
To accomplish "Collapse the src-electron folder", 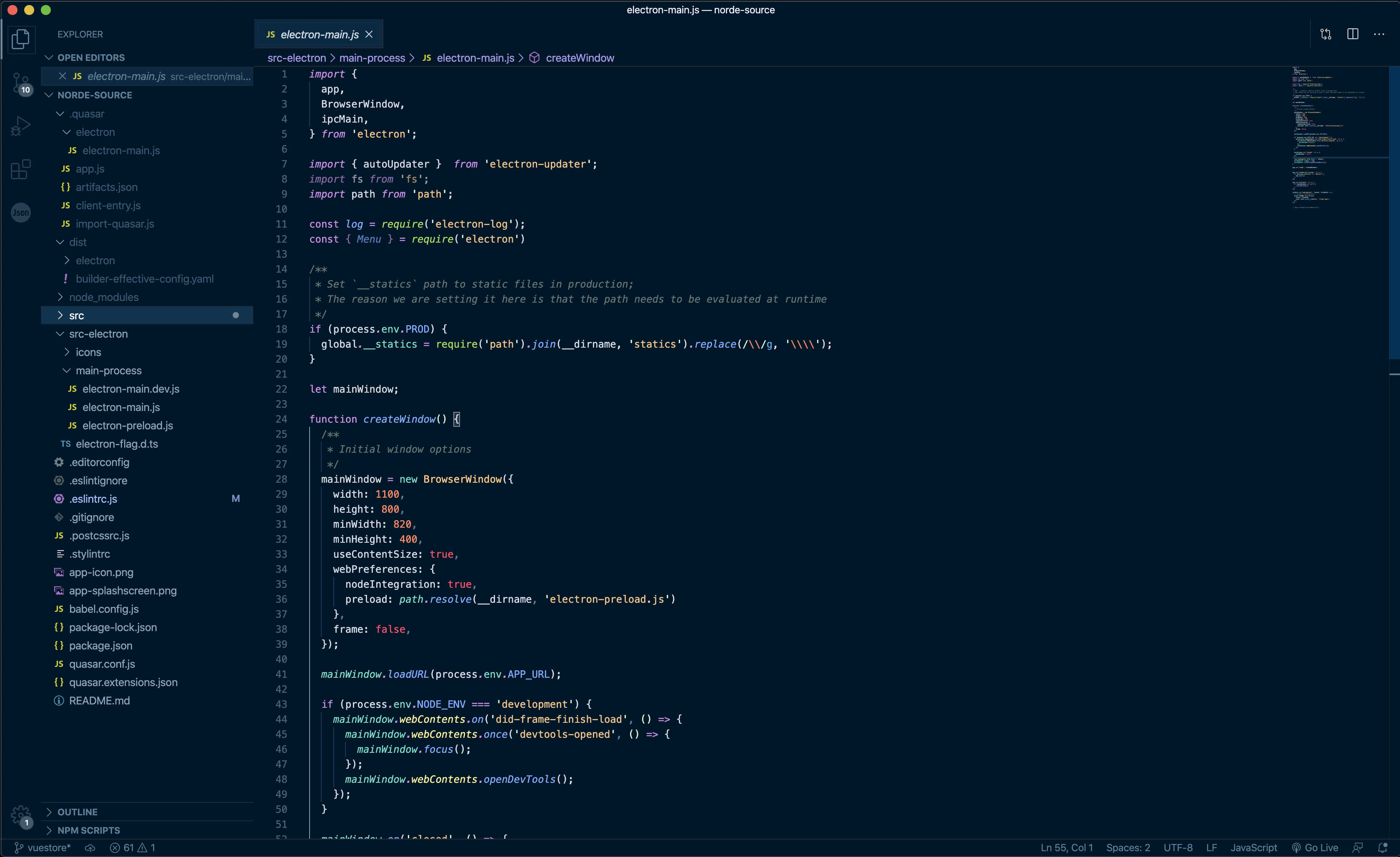I will (x=147, y=333).
